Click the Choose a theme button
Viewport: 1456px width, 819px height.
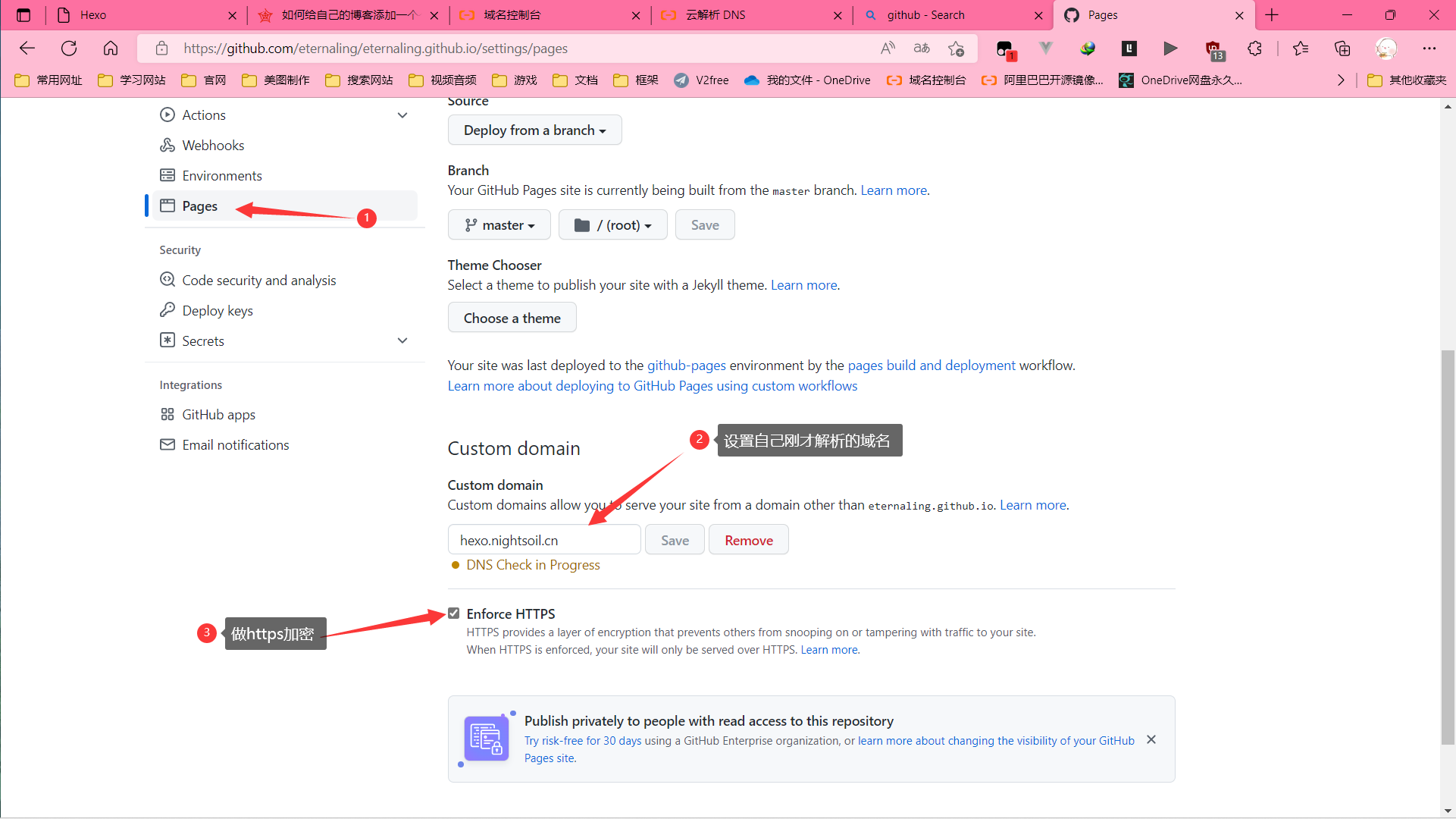coord(512,318)
